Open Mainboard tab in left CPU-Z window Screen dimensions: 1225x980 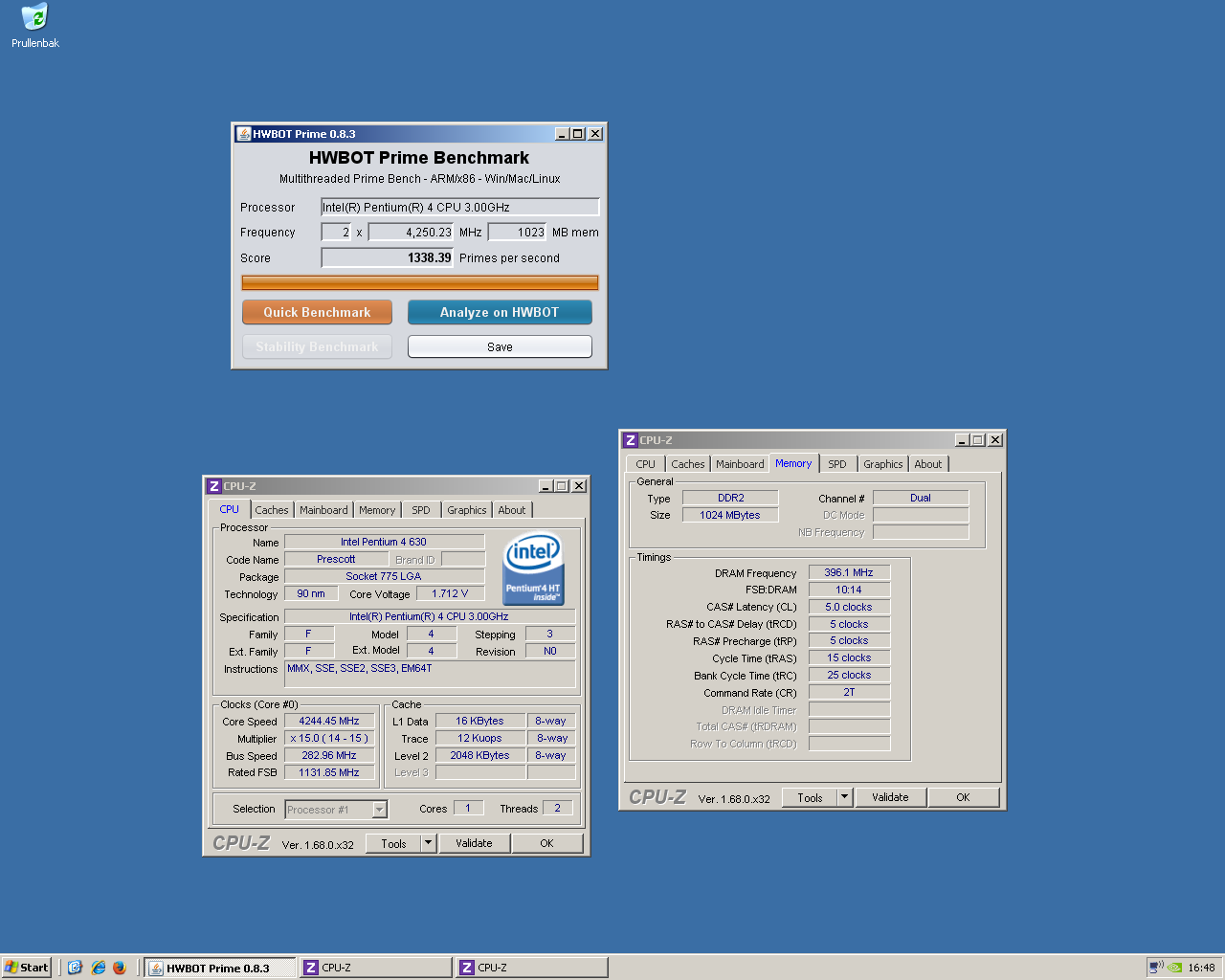(323, 510)
